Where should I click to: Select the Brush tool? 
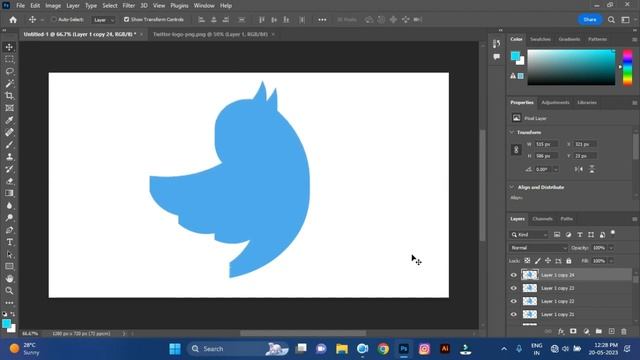pyautogui.click(x=9, y=144)
